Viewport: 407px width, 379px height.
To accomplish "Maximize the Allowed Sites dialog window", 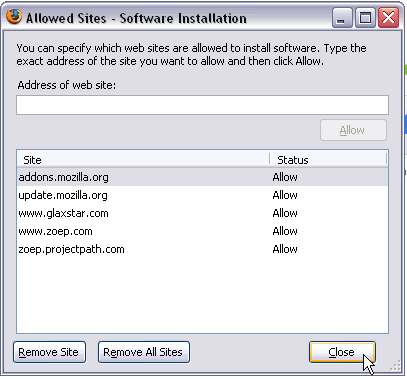I will 365,17.
